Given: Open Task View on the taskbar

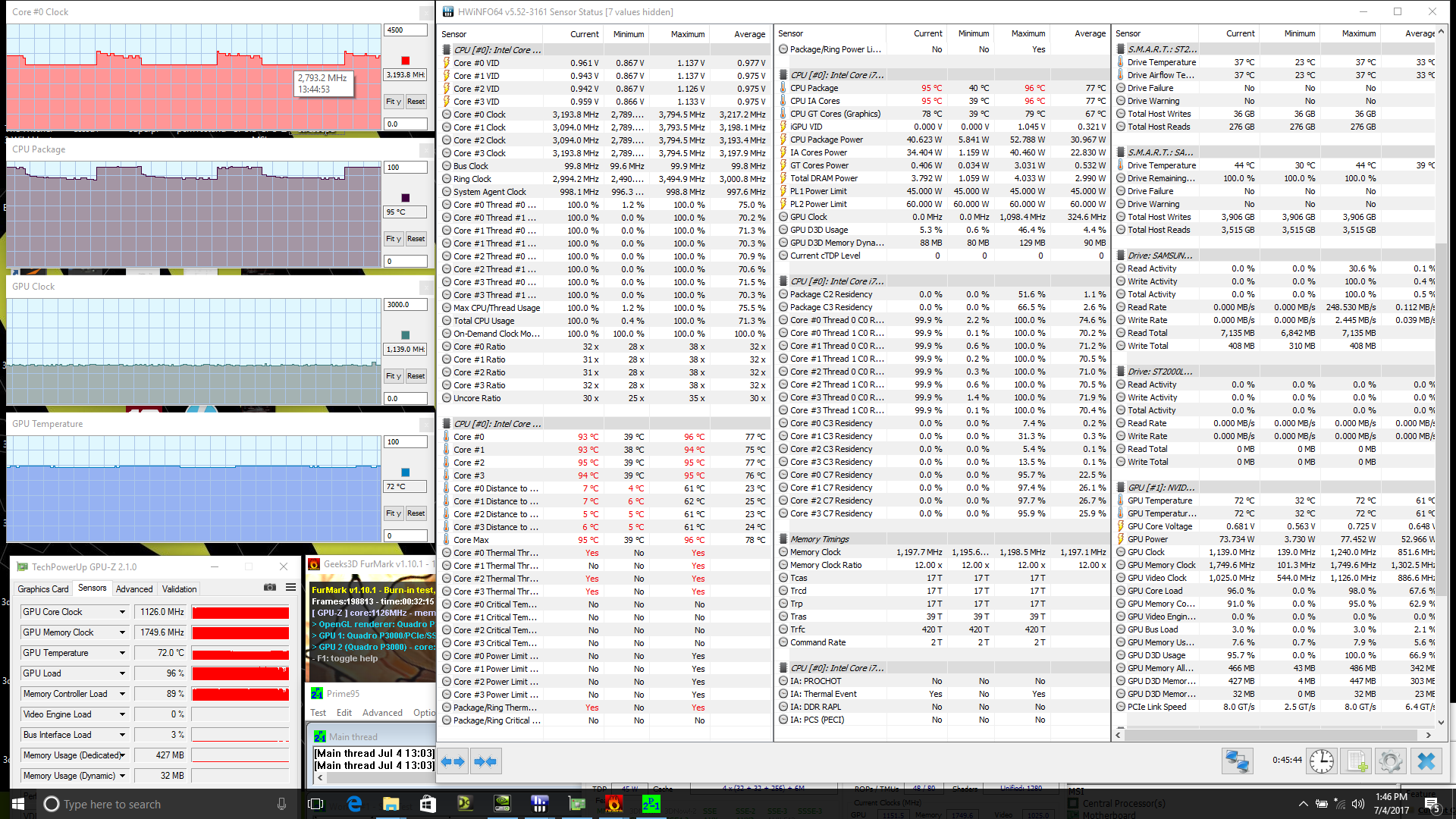Looking at the screenshot, I should (x=316, y=804).
